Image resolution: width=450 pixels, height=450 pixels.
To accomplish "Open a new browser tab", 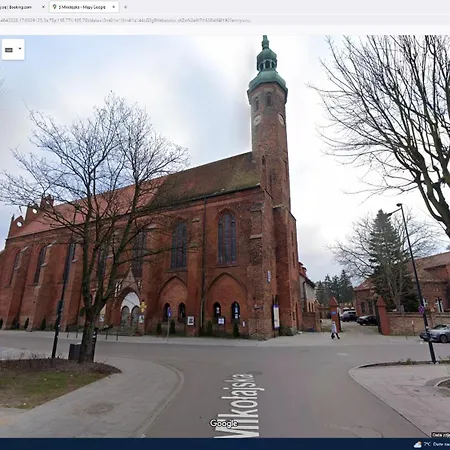I will [125, 7].
